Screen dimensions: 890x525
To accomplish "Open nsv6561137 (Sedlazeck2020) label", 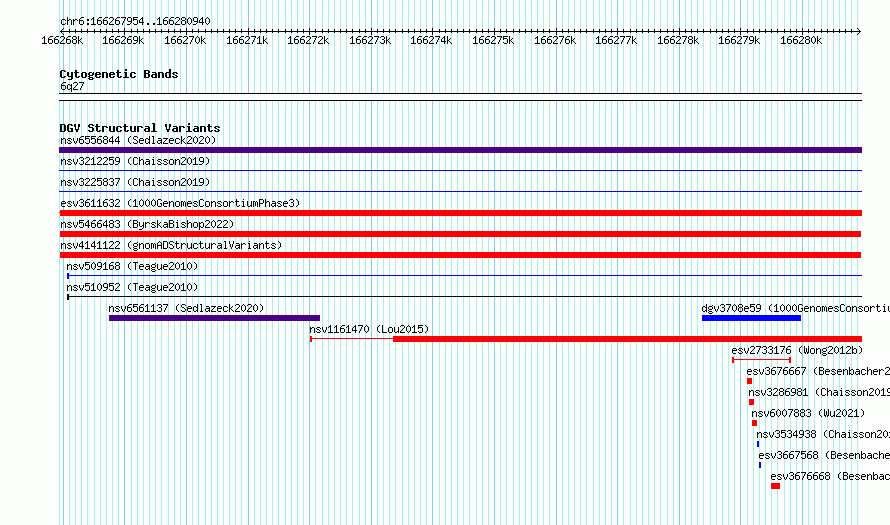I will [x=186, y=308].
